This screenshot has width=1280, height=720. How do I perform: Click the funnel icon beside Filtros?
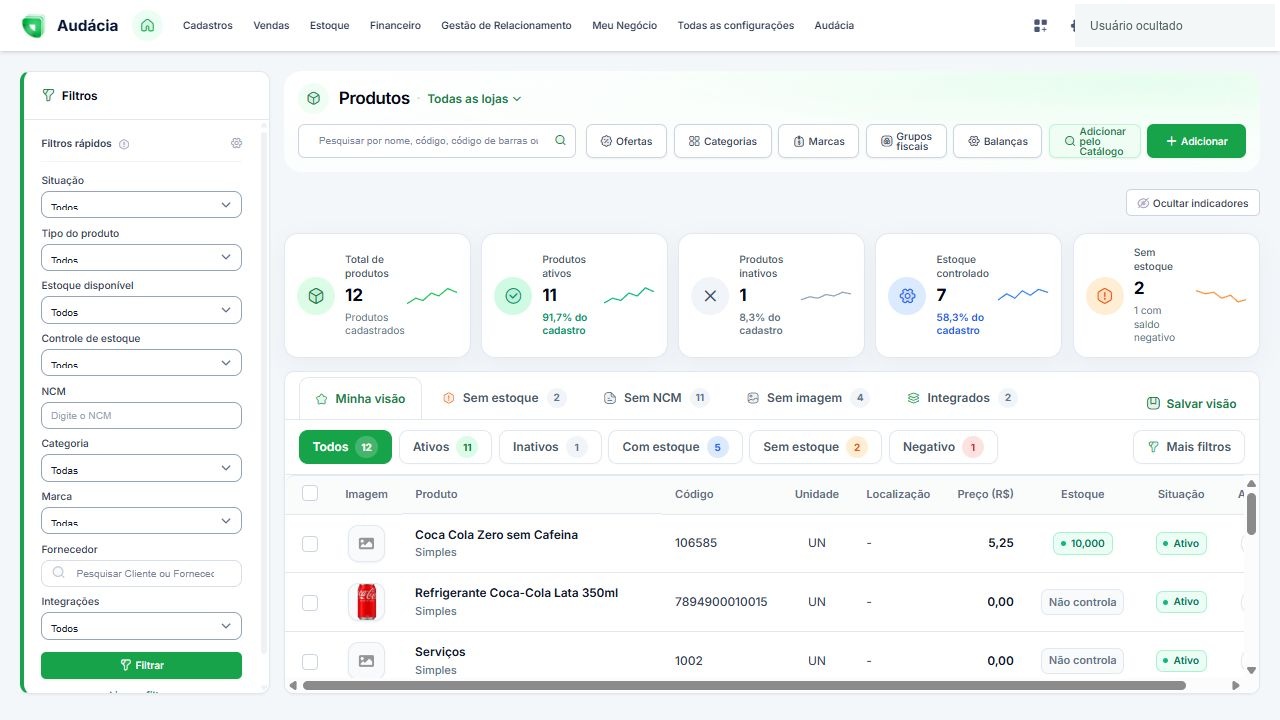coord(48,96)
